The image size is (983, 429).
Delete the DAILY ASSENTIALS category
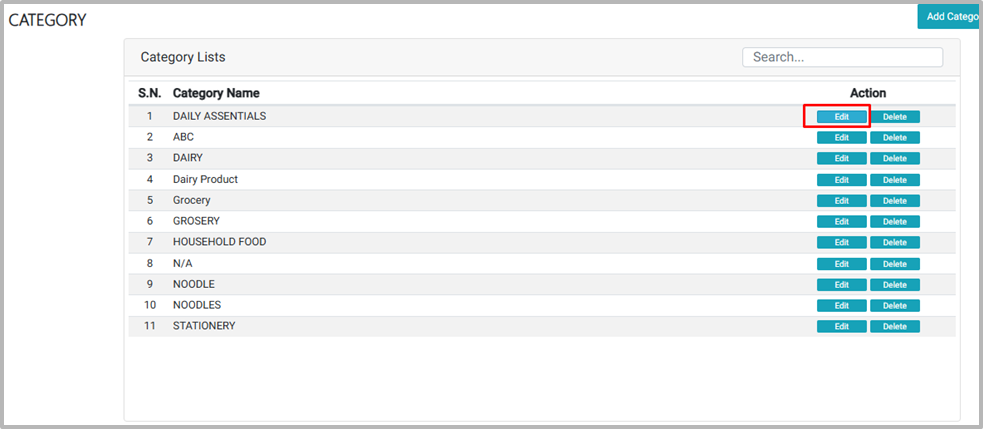(894, 117)
